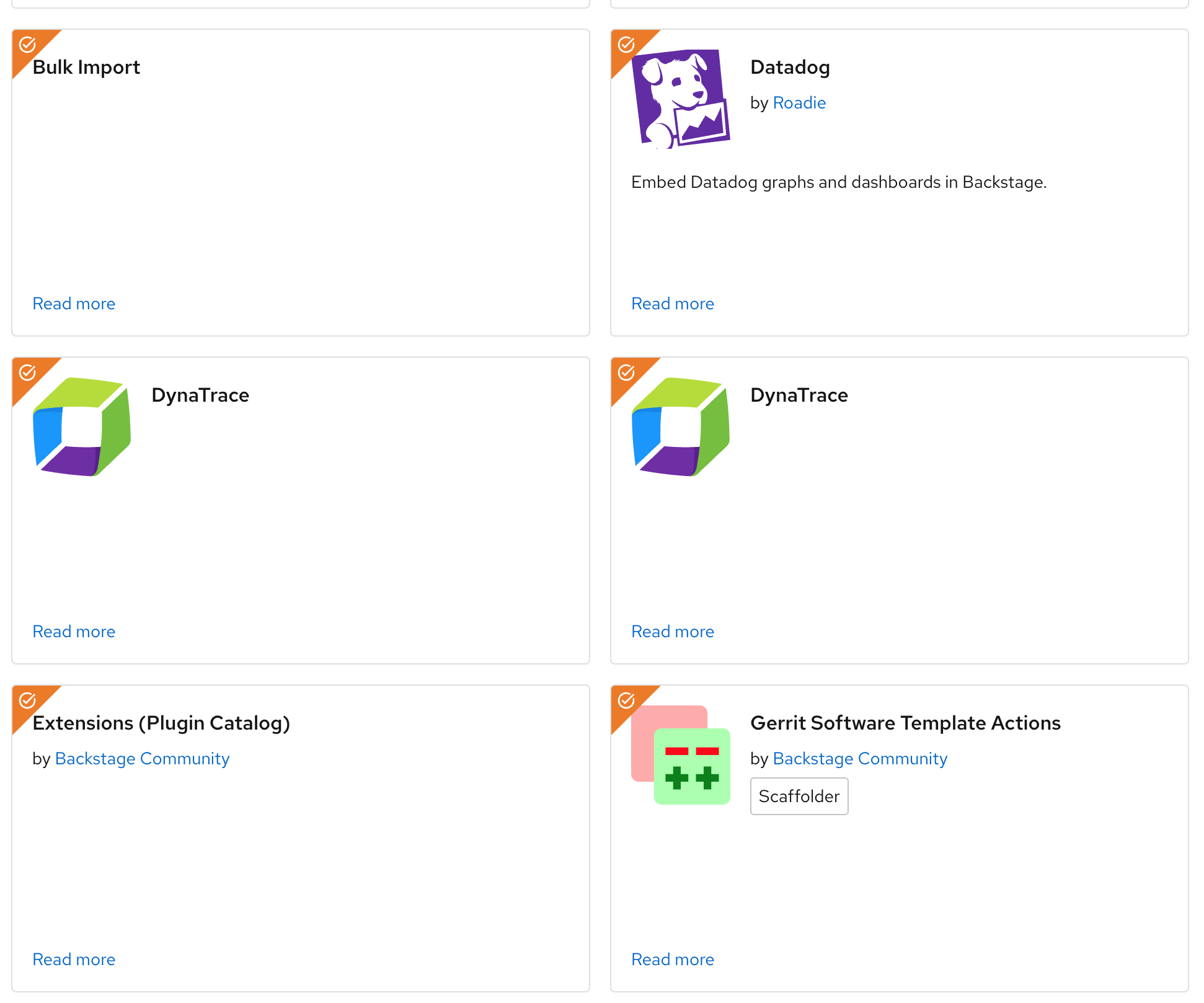
Task: Click the checkmark badge on Datadog card
Action: 626,45
